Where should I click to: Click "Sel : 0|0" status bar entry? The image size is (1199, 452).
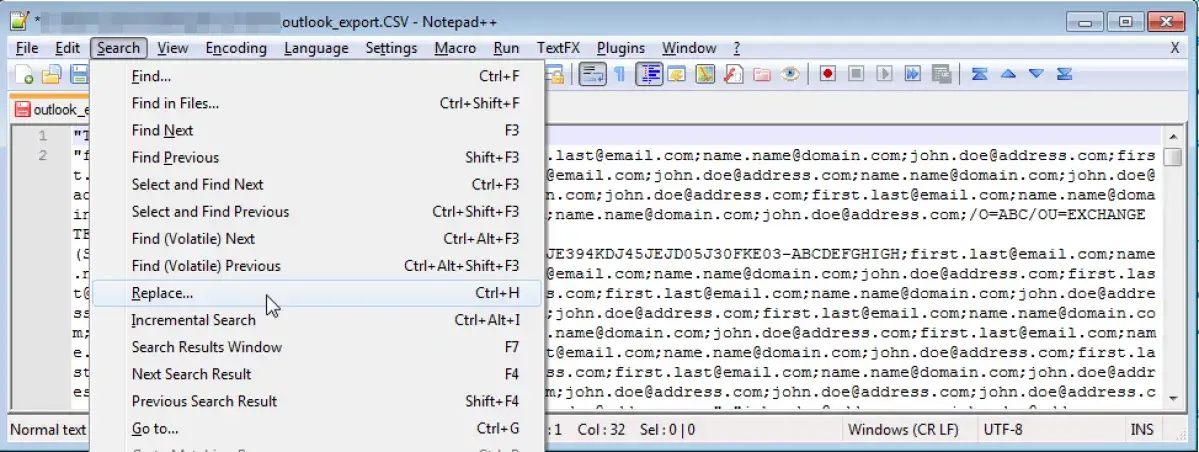point(670,429)
